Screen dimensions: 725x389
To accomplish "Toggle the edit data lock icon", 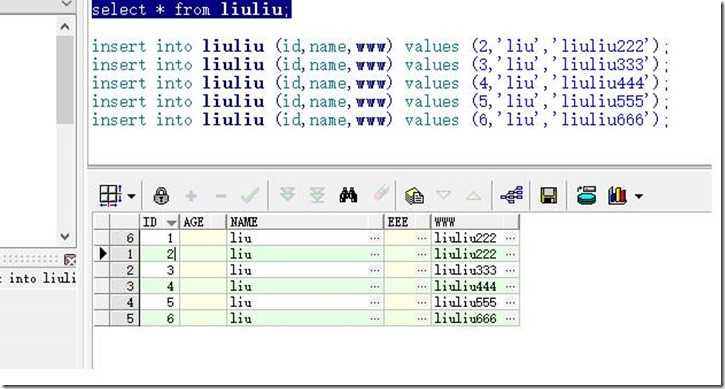I will pos(161,196).
